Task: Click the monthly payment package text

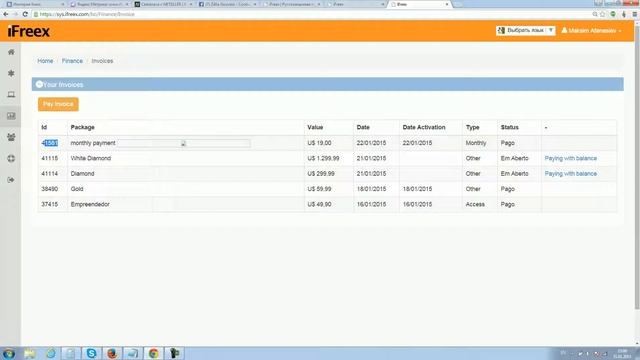Action: click(93, 143)
